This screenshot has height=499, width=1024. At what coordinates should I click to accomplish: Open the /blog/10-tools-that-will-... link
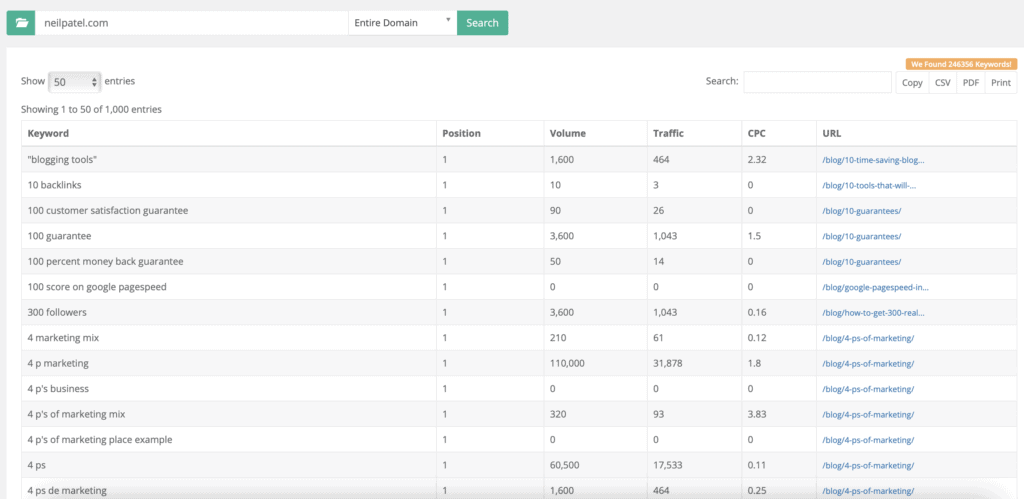(x=869, y=185)
